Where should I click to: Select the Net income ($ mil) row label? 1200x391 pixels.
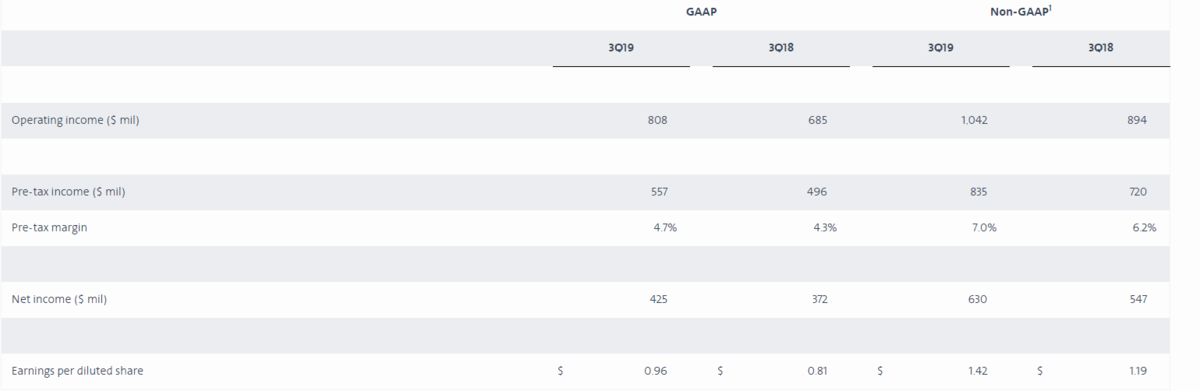(x=59, y=299)
